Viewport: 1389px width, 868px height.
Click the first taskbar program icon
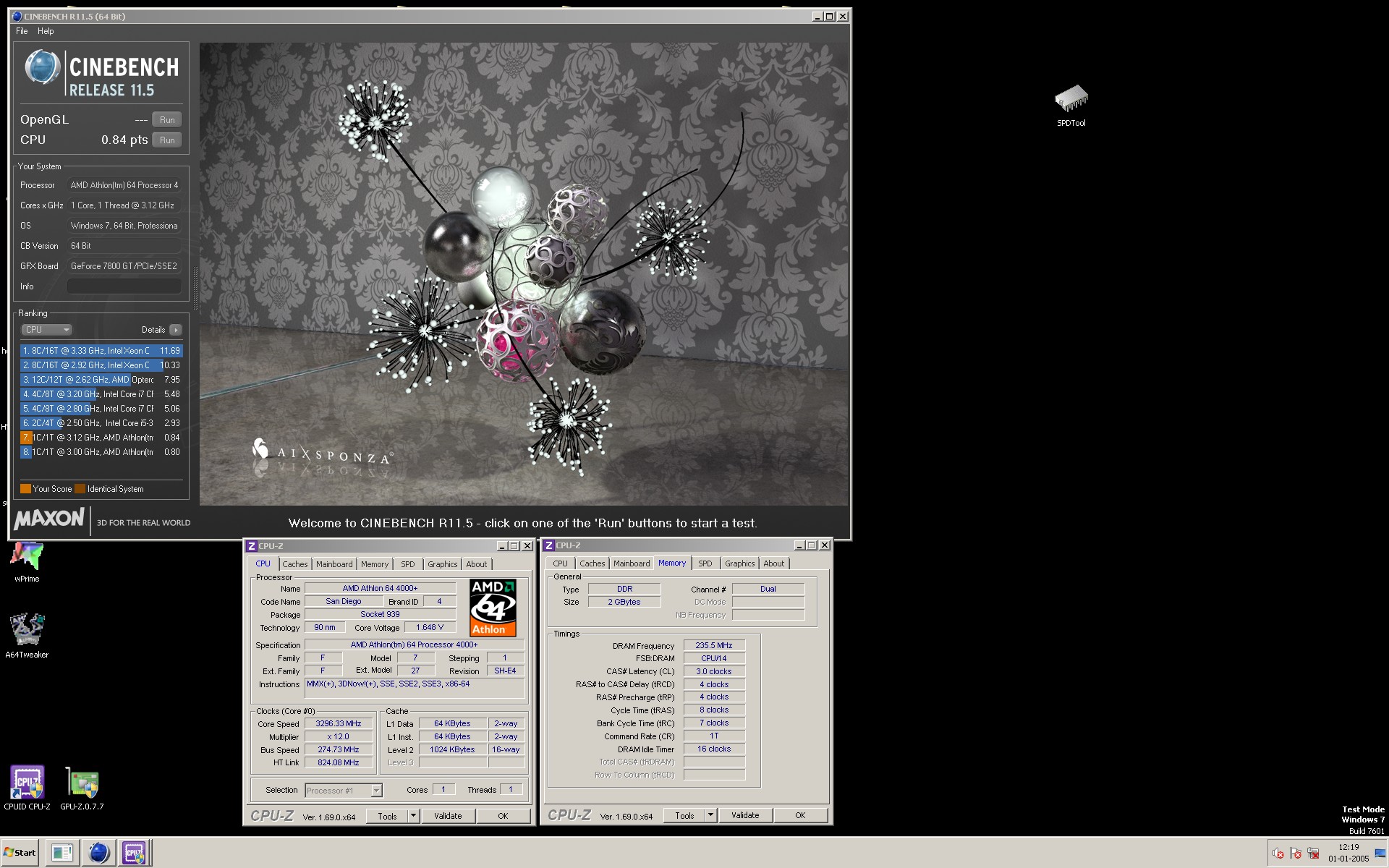tap(62, 853)
